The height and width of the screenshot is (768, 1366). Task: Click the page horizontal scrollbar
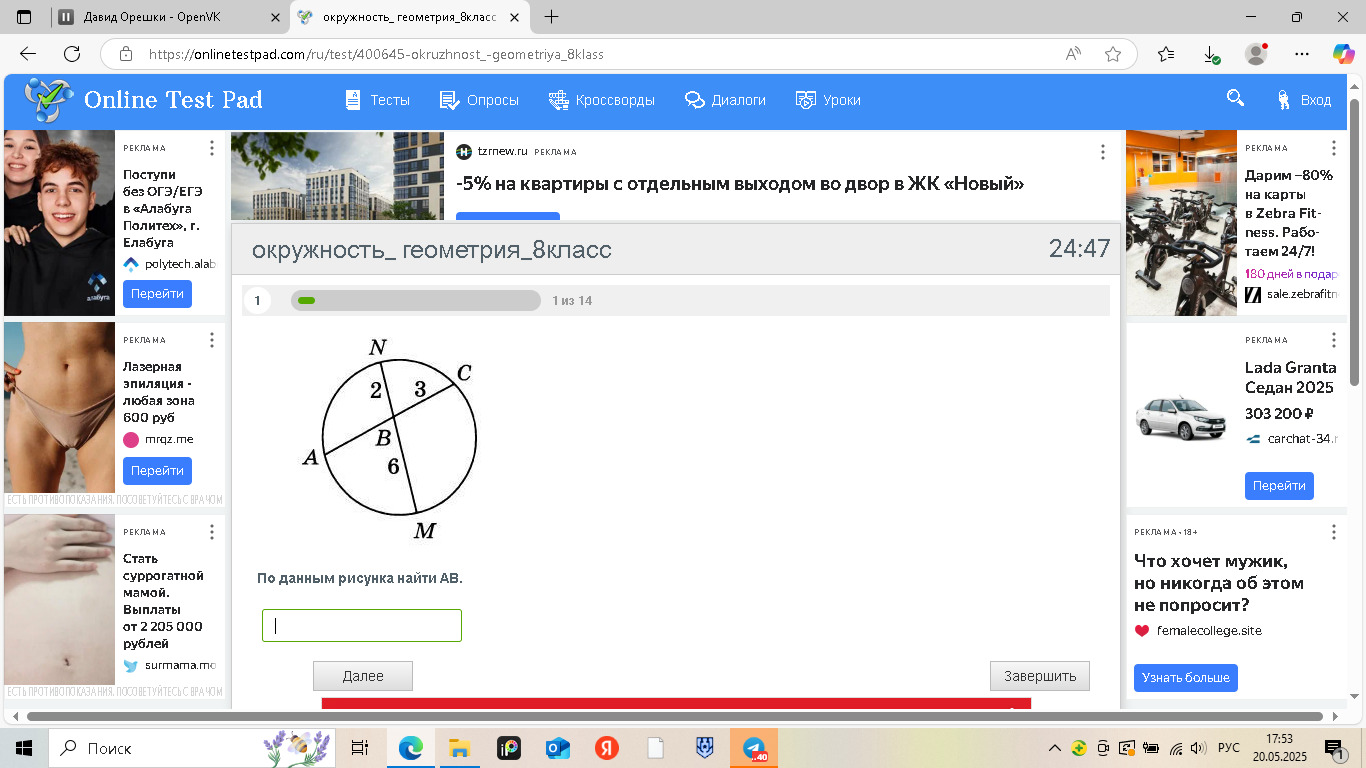[675, 716]
